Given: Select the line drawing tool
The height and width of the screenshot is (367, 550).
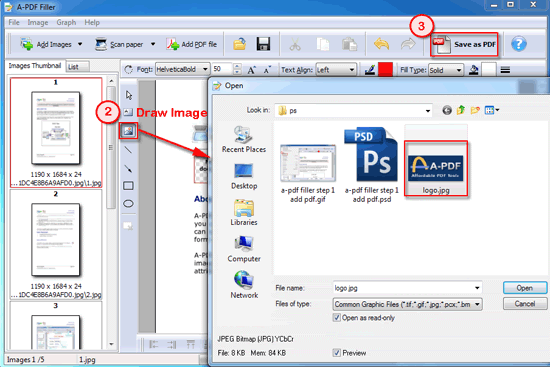Looking at the screenshot, I should point(128,150).
